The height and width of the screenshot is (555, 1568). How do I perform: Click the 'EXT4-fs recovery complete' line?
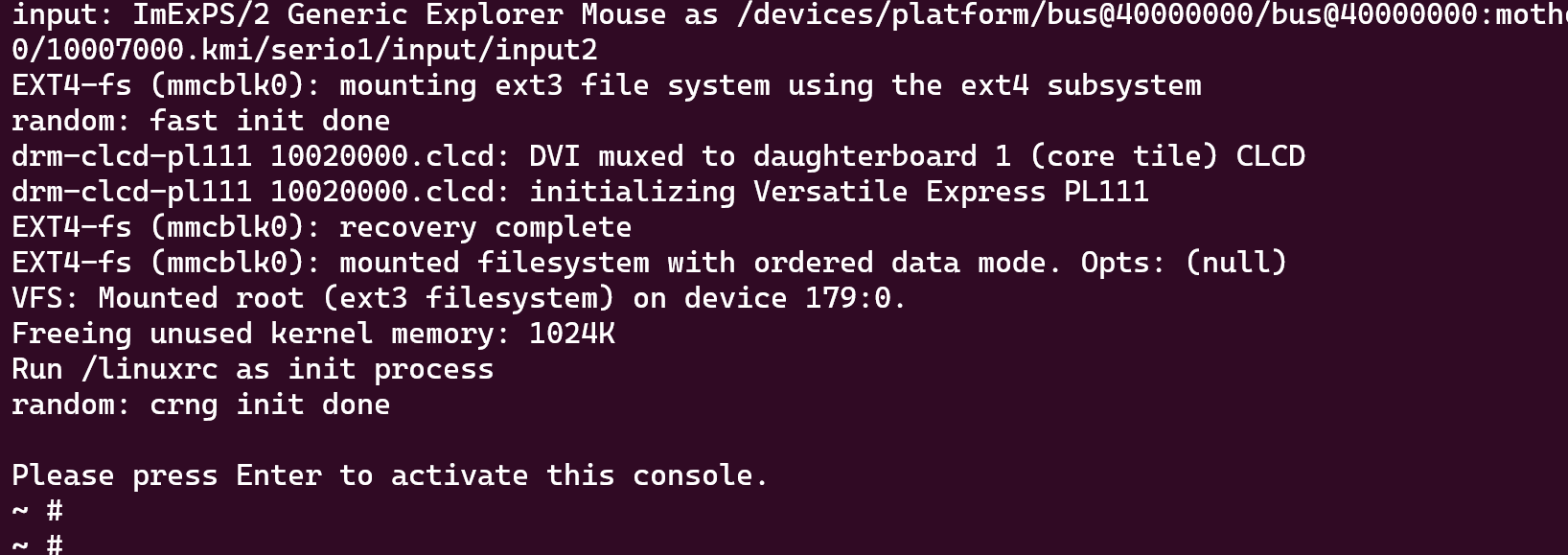pos(321,227)
